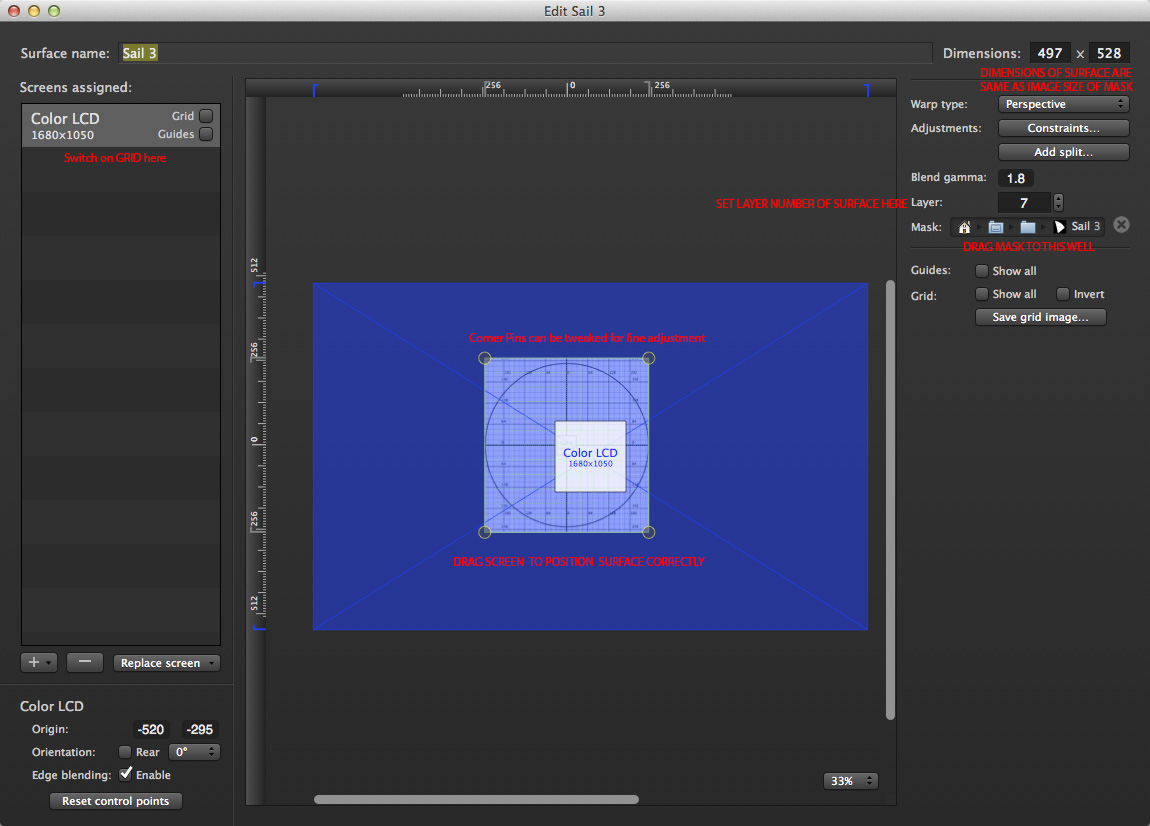The width and height of the screenshot is (1150, 826).
Task: Click the top-left corner pin on canvas
Action: pos(485,358)
